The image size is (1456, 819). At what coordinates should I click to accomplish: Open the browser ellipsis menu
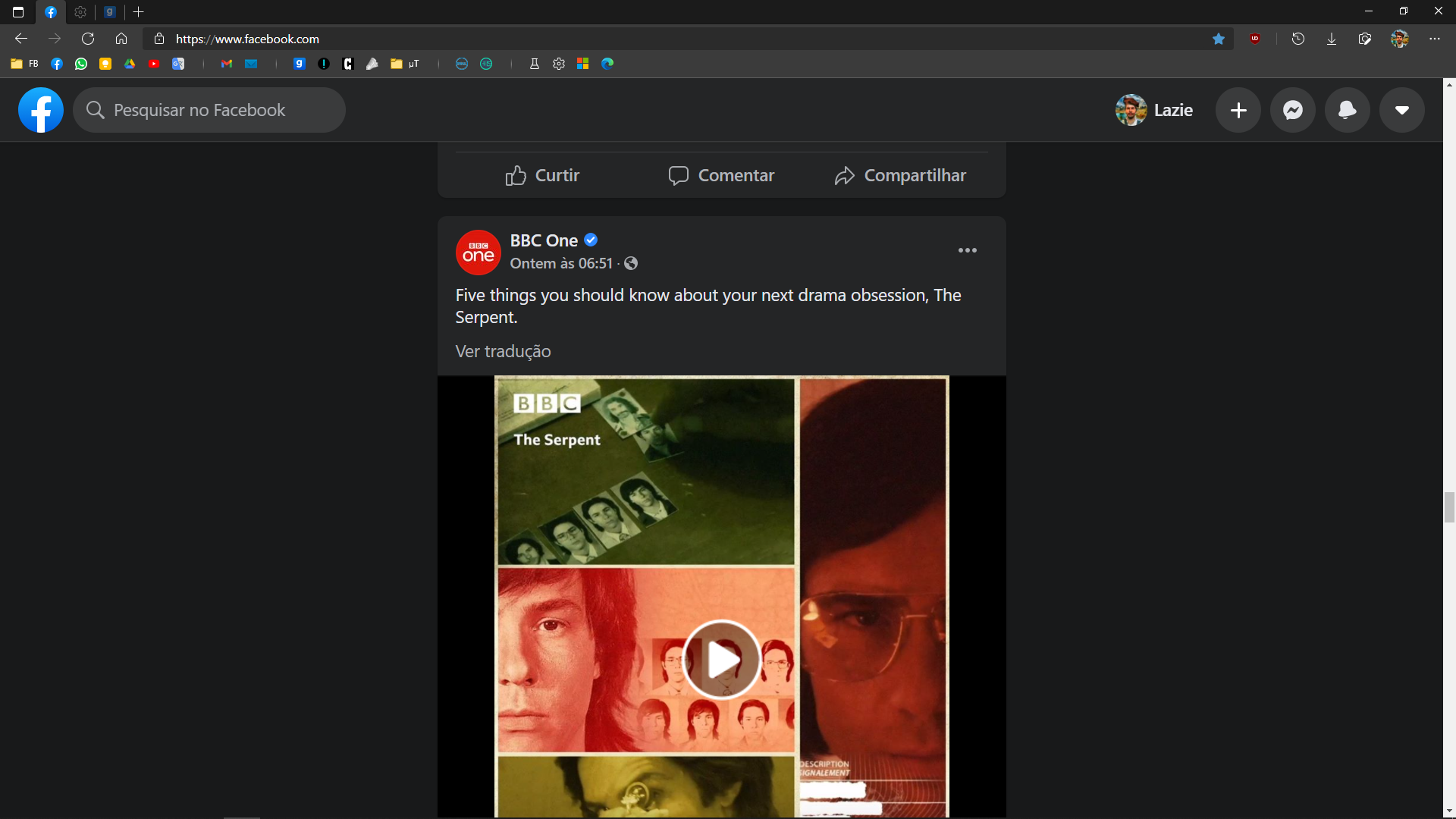pos(1435,39)
